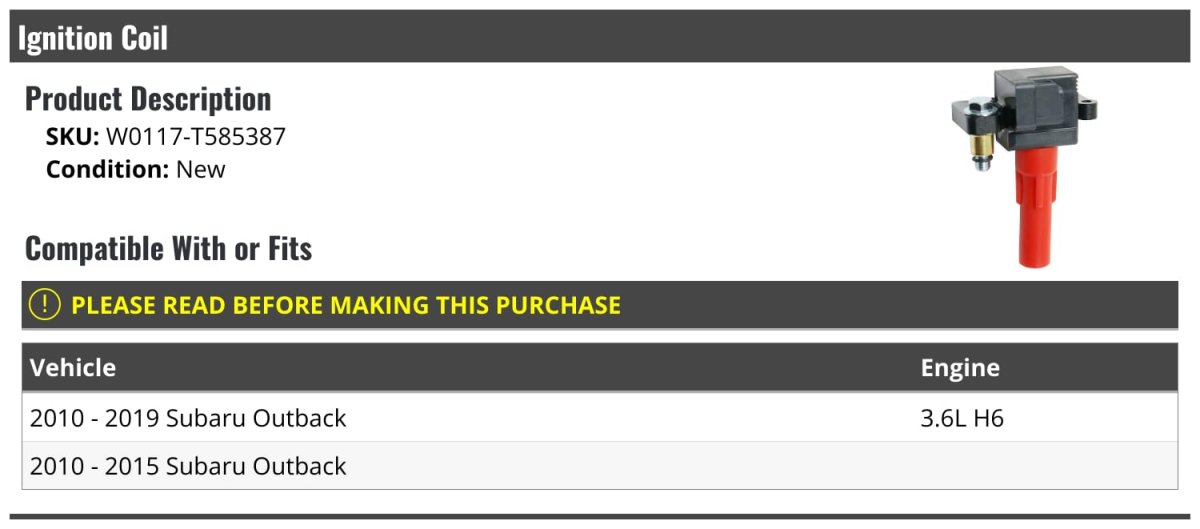The image size is (1200, 529).
Task: Select the "Product Description" heading
Action: tap(148, 98)
